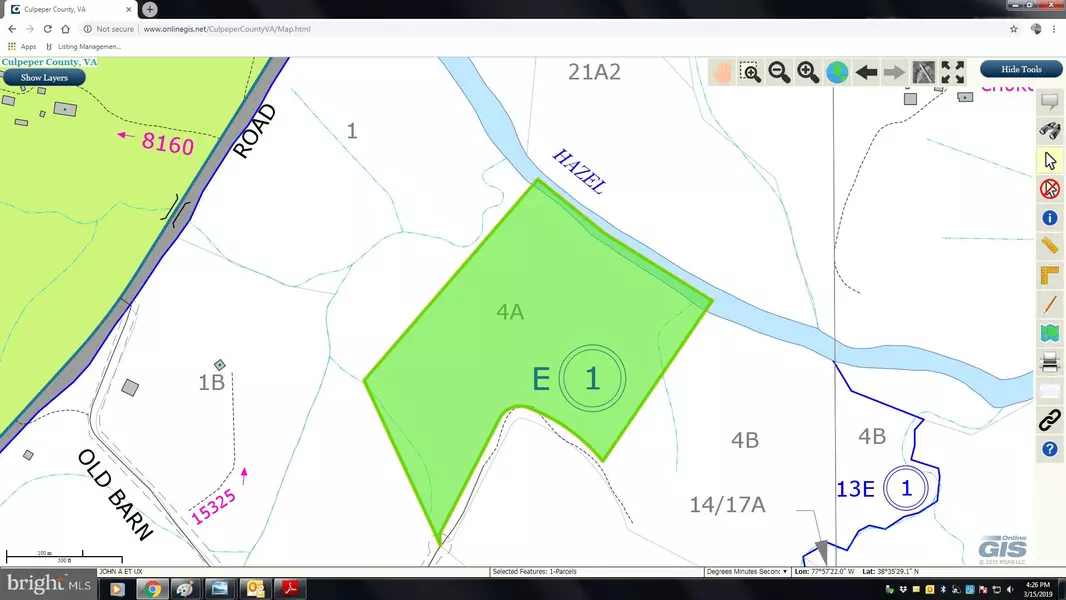Select the blue Identify info tool
The height and width of the screenshot is (600, 1066).
[1049, 217]
